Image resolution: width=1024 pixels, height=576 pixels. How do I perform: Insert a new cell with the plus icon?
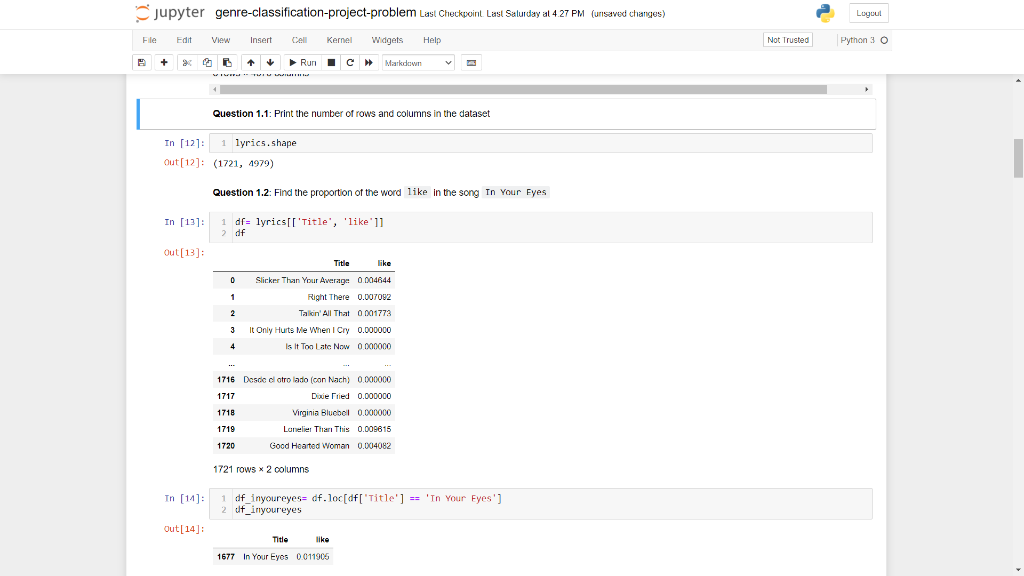click(164, 62)
